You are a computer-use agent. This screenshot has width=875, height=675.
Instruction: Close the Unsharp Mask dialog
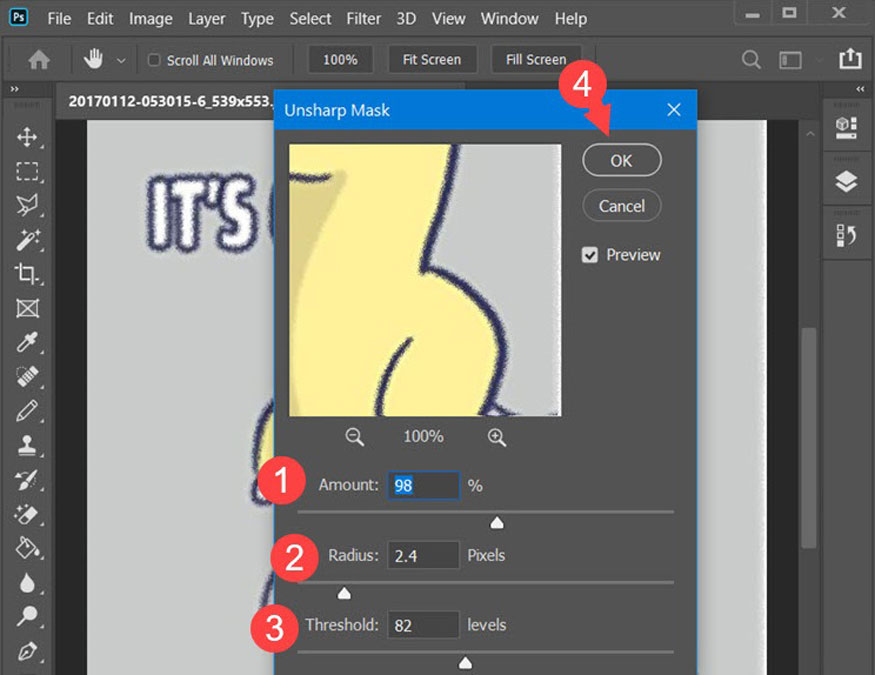click(x=674, y=109)
